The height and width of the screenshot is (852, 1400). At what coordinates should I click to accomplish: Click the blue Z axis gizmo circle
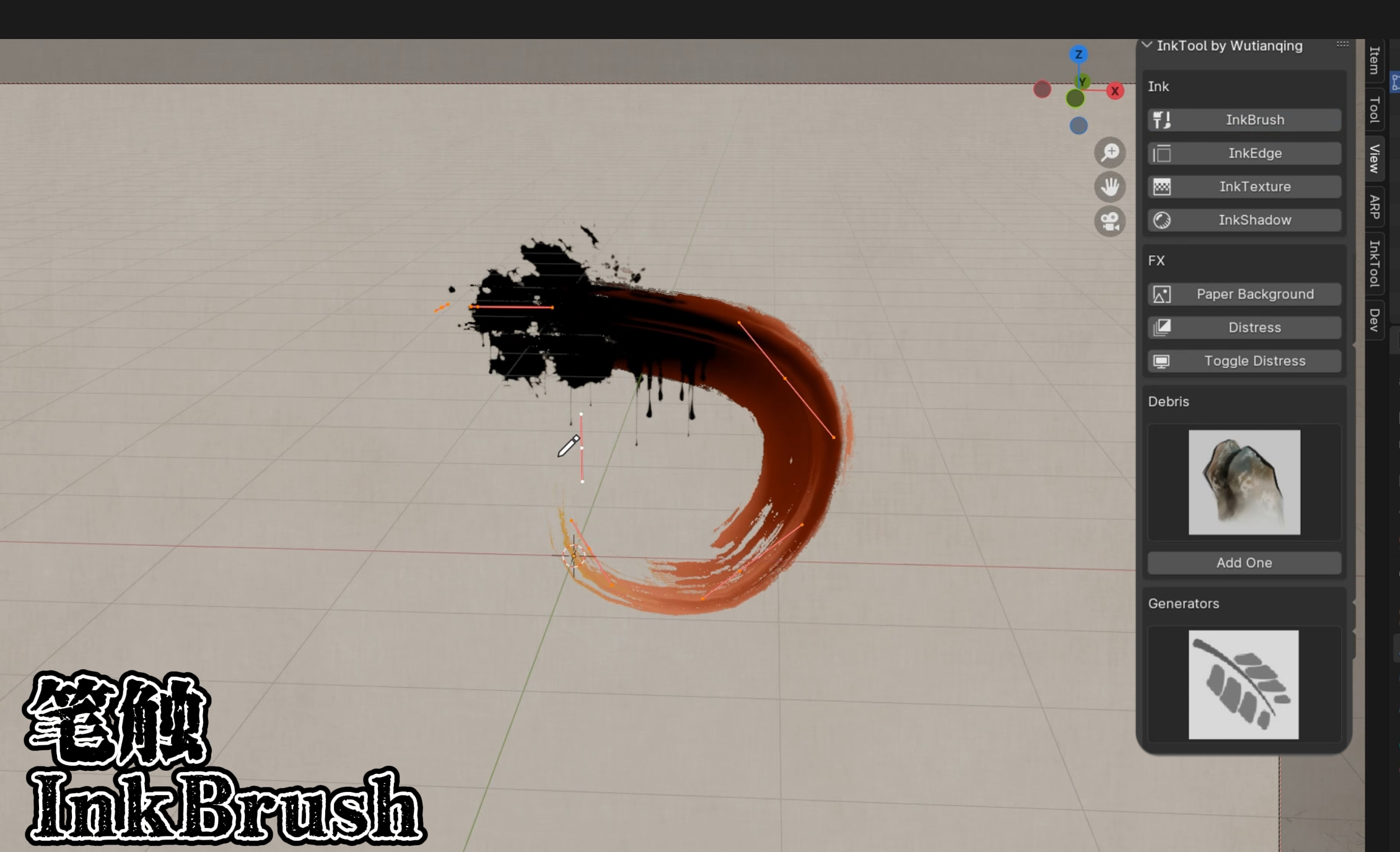pos(1078,55)
